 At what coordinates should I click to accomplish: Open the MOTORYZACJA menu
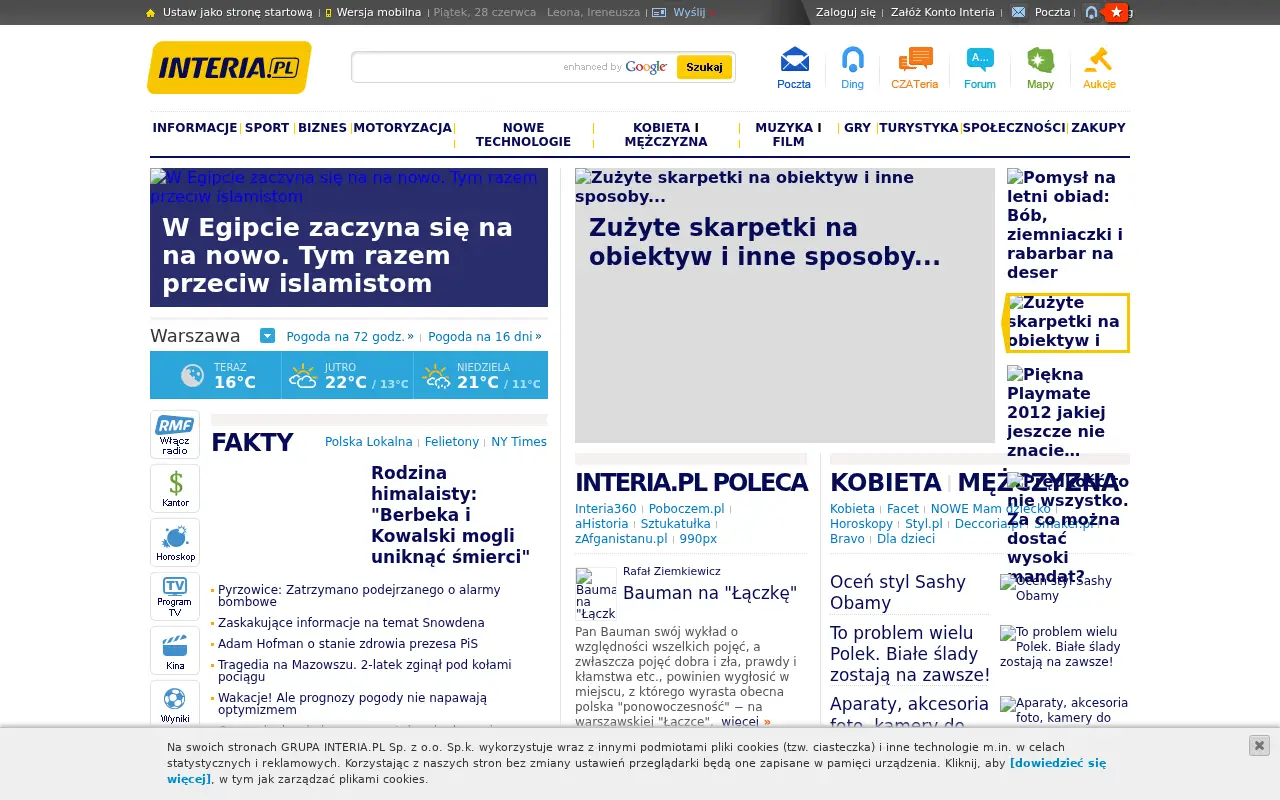402,128
